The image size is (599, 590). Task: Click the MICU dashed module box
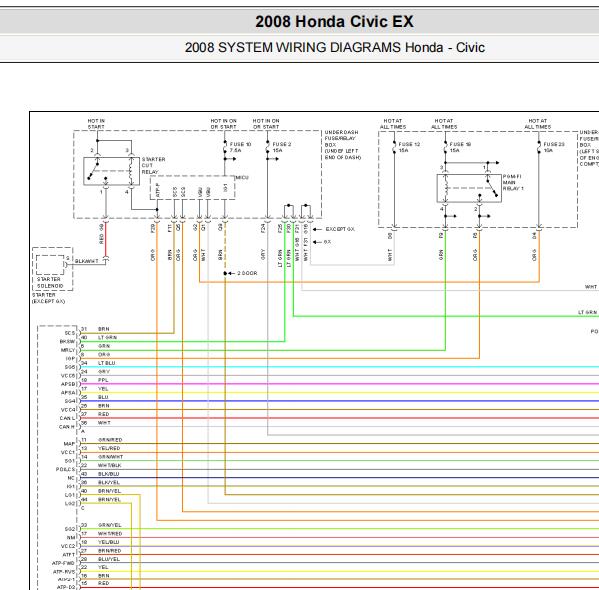(193, 187)
